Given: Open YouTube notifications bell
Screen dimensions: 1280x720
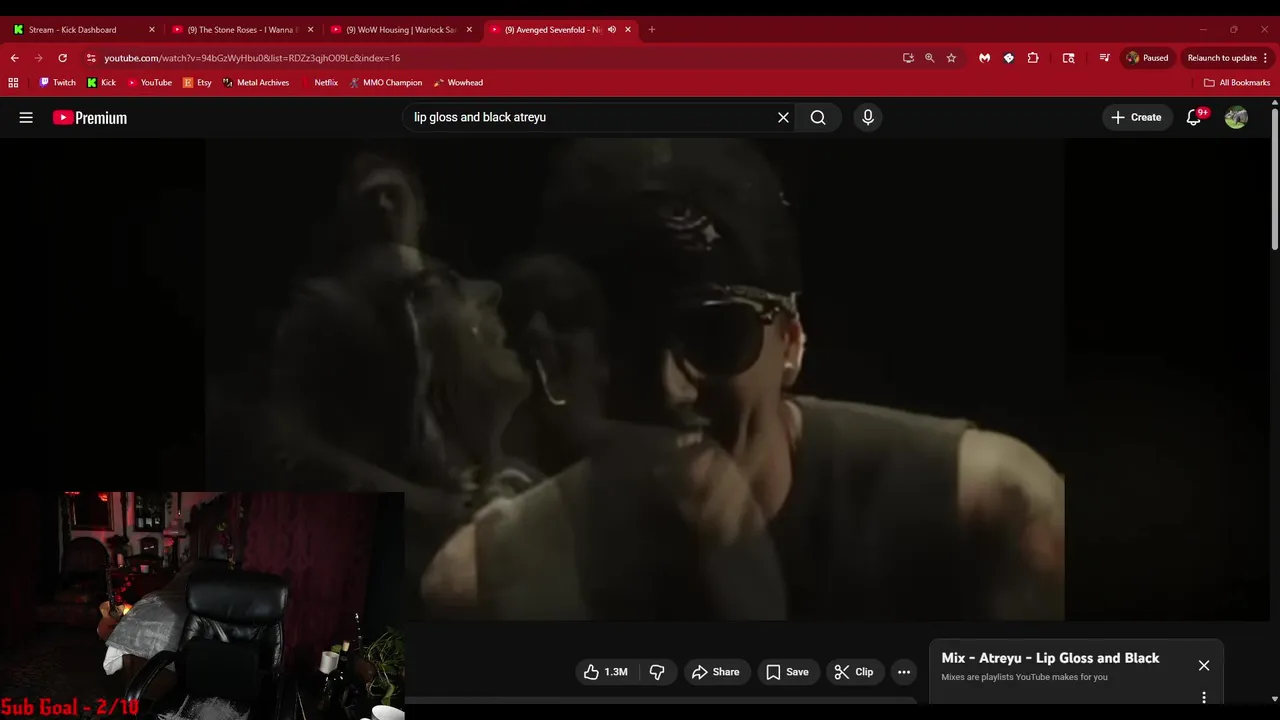Looking at the screenshot, I should click(x=1194, y=117).
